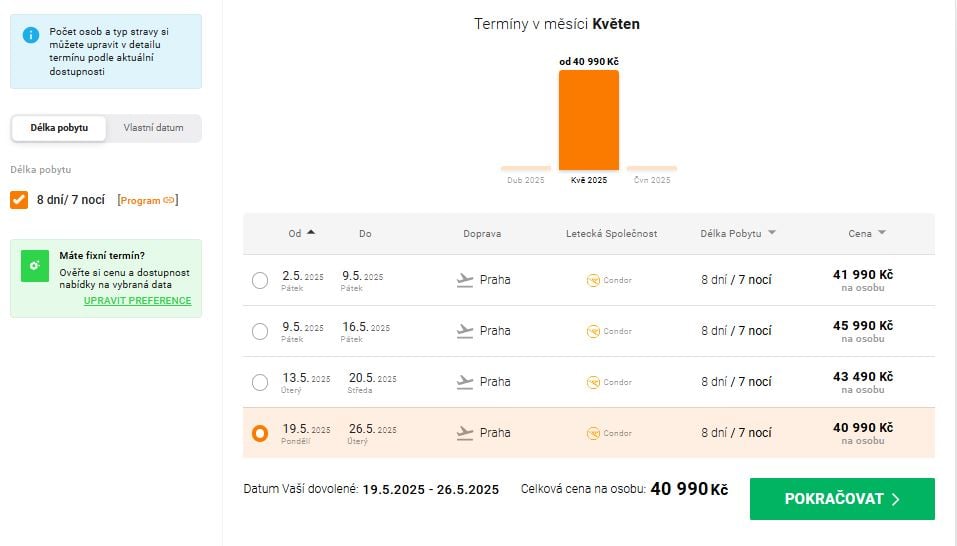Click the green gear icon beside Máte fixní termín
Screen dimensions: 957x546
pos(35,265)
